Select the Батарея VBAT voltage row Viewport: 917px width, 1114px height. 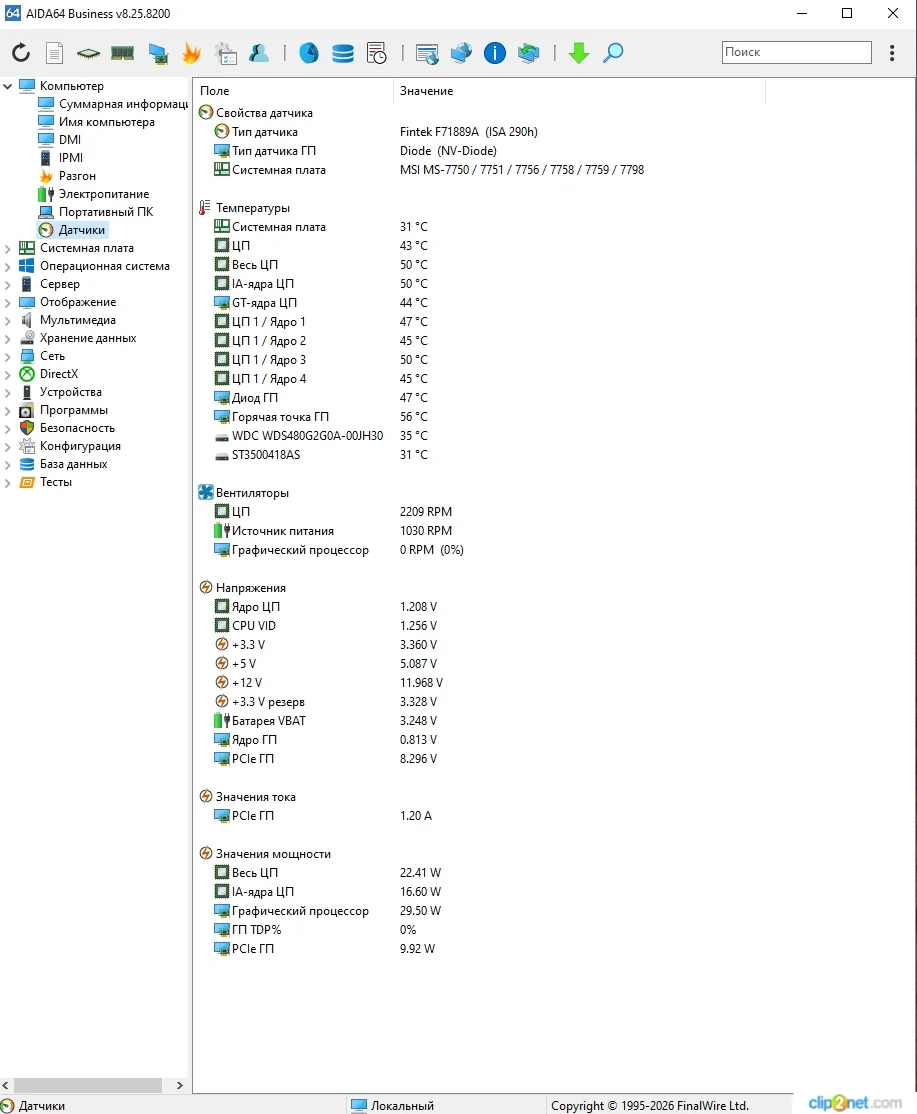point(326,721)
